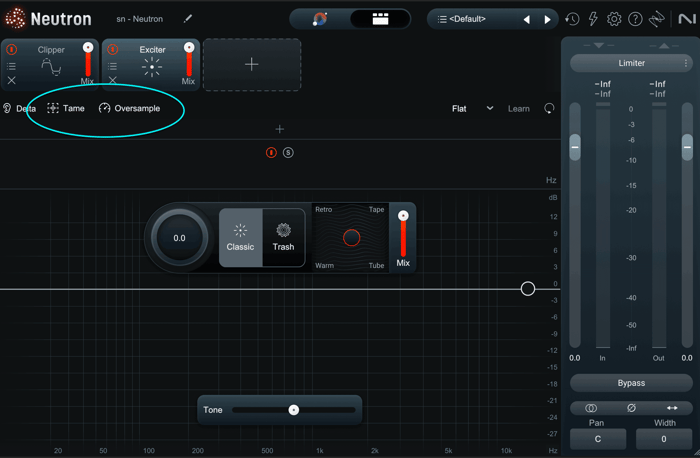The width and height of the screenshot is (700, 458).
Task: Open Clipper module preset list icon
Action: pyautogui.click(x=12, y=66)
